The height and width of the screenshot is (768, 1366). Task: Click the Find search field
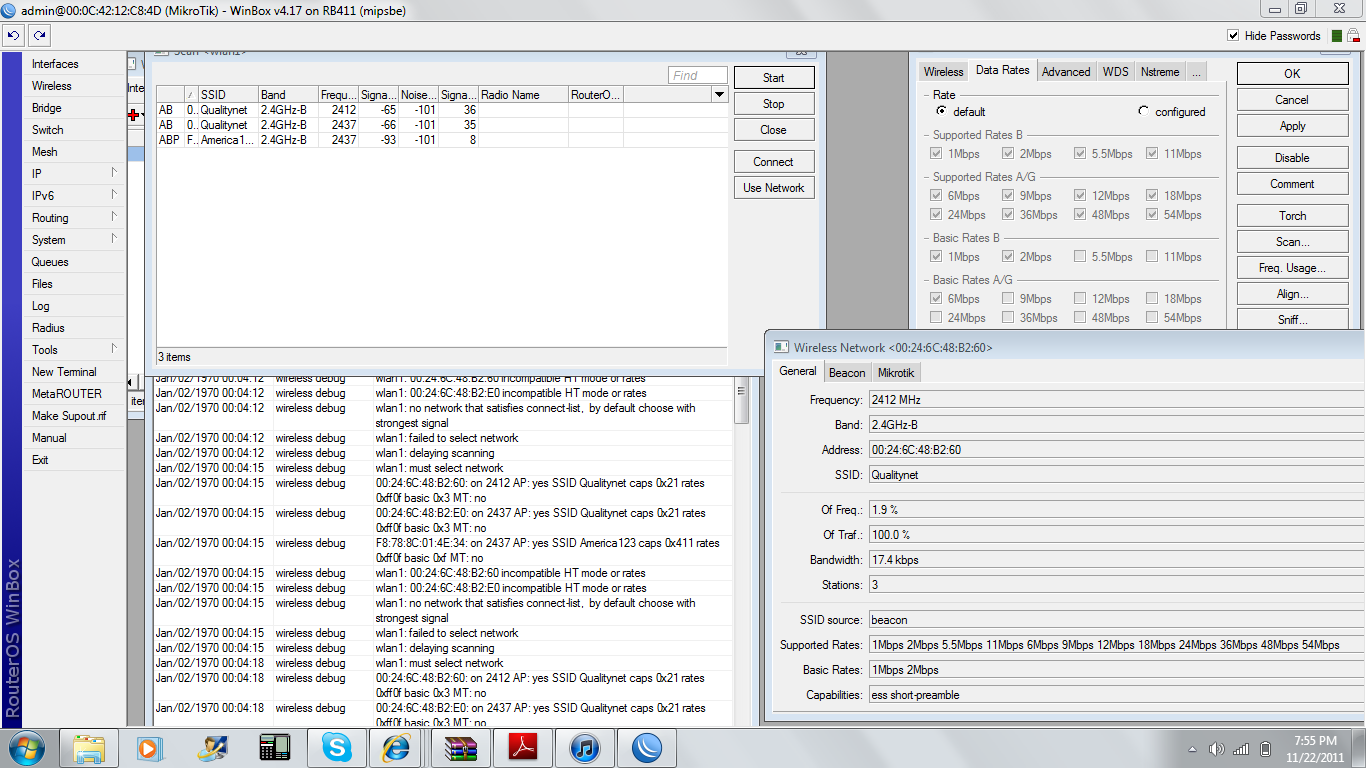pos(698,76)
